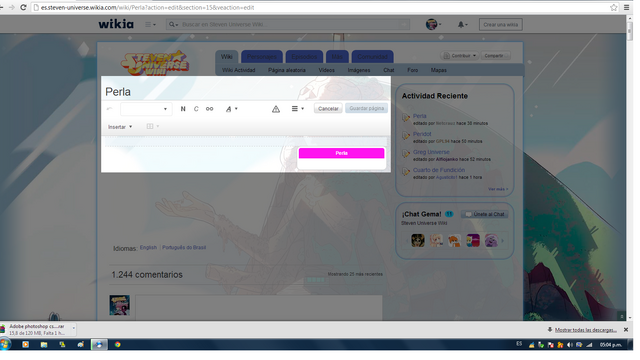The height and width of the screenshot is (360, 640).
Task: Click Crear una wikia button
Action: tap(501, 24)
